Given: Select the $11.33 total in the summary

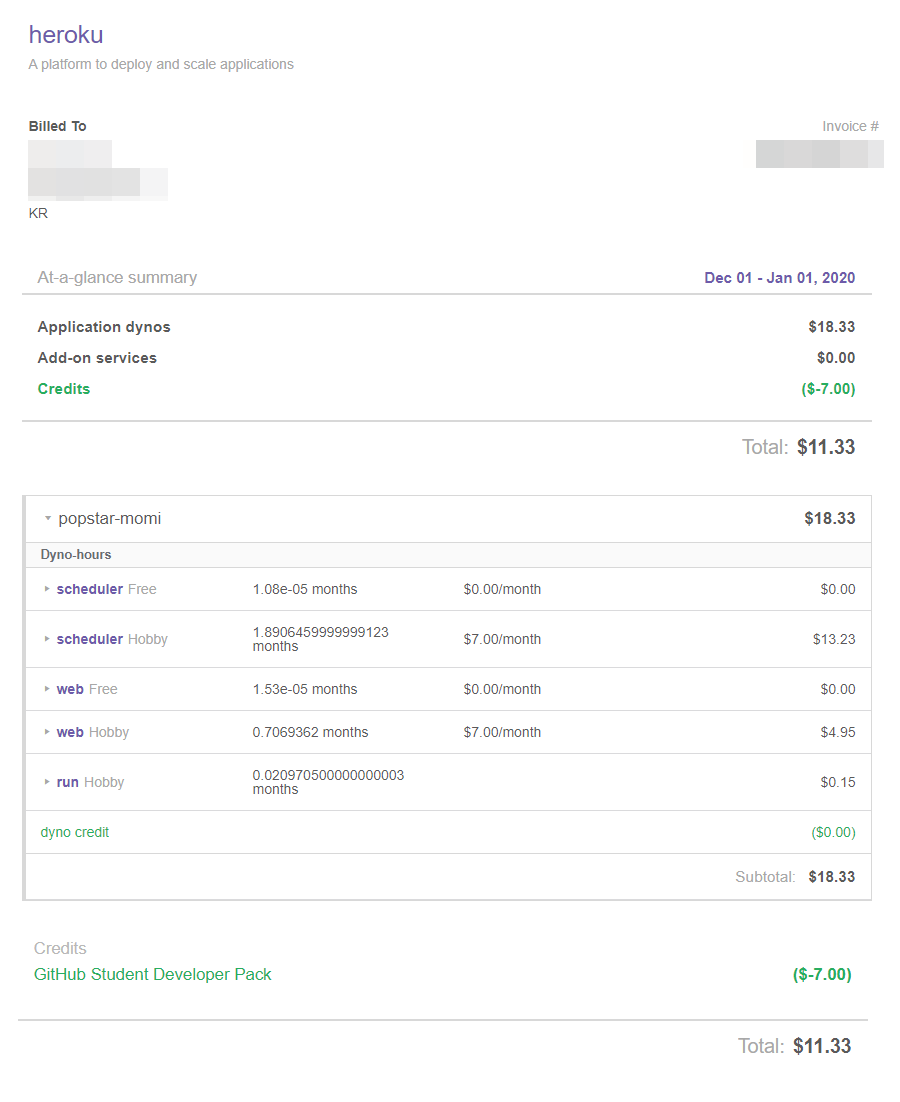Looking at the screenshot, I should point(826,447).
